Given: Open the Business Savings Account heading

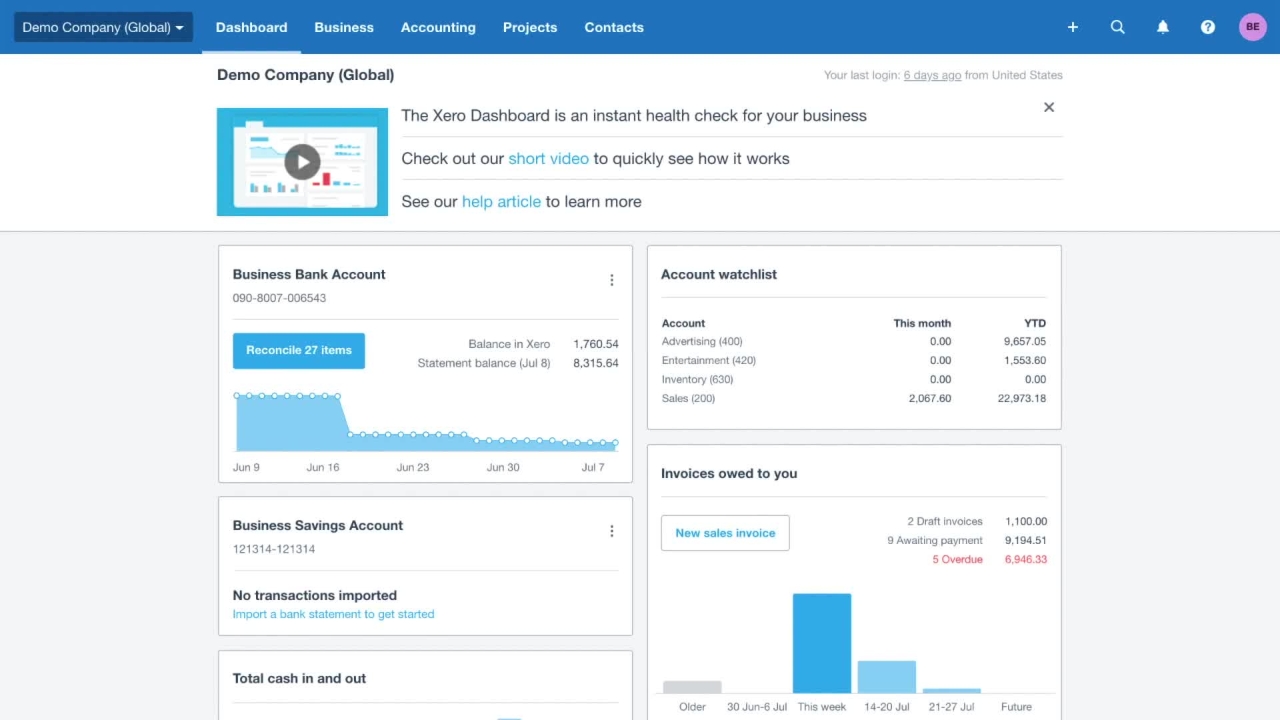Looking at the screenshot, I should click(318, 525).
